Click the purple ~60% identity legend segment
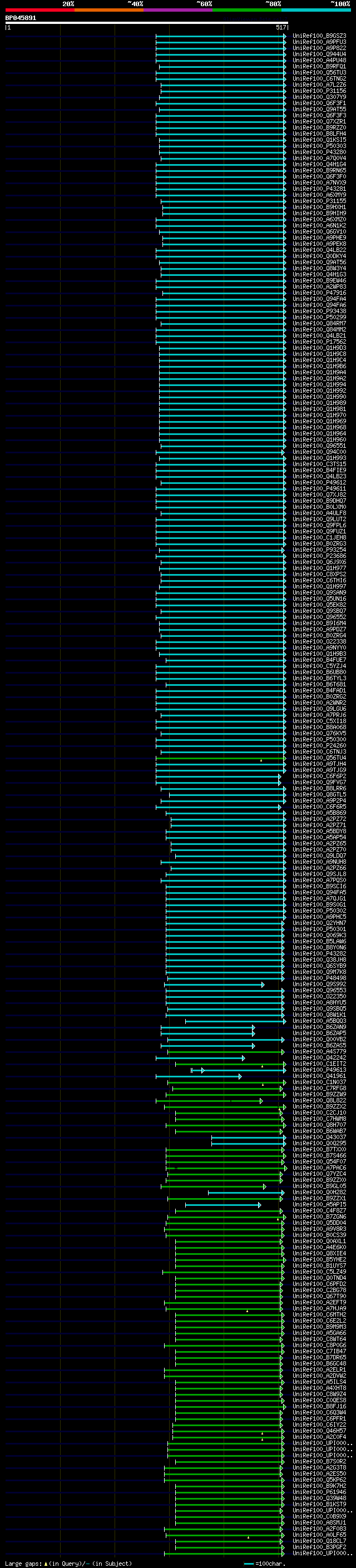Image resolution: width=356 pixels, height=1568 pixels. [x=179, y=11]
